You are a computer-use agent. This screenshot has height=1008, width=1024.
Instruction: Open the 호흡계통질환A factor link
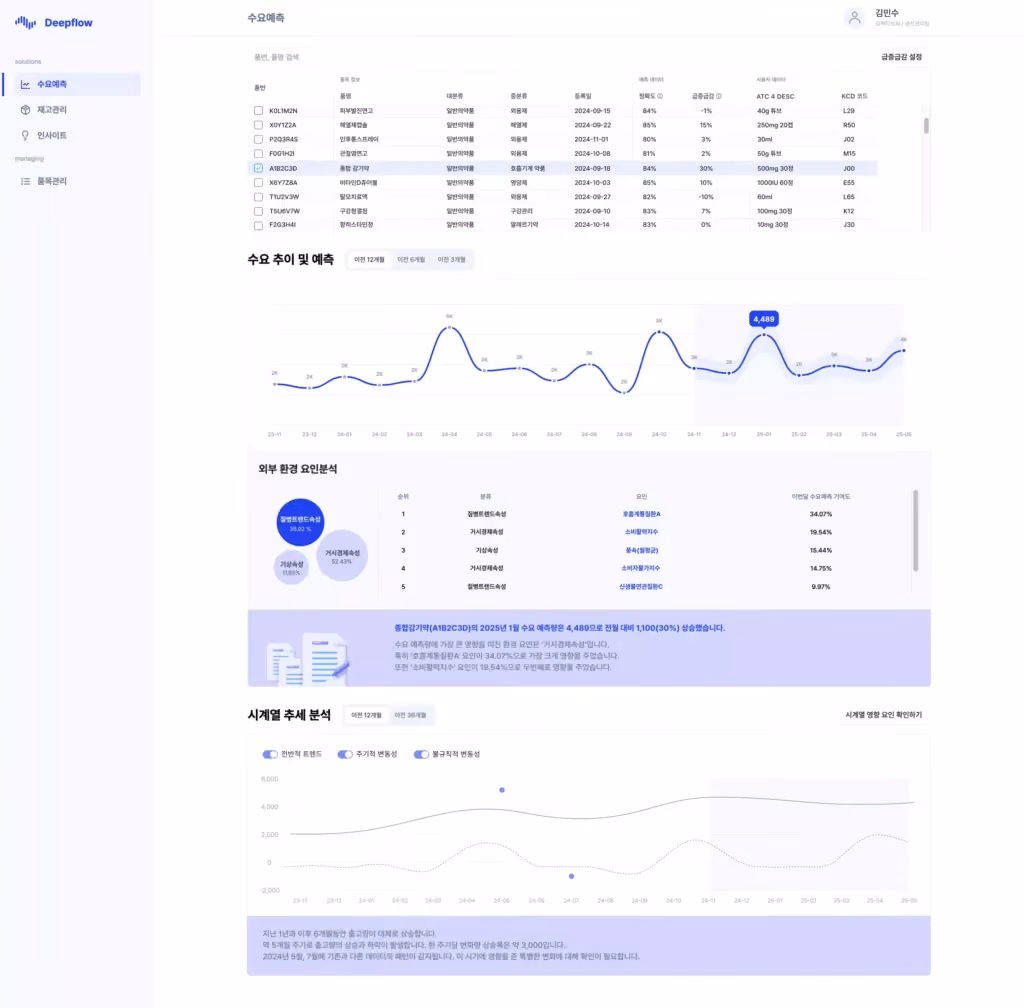641,514
